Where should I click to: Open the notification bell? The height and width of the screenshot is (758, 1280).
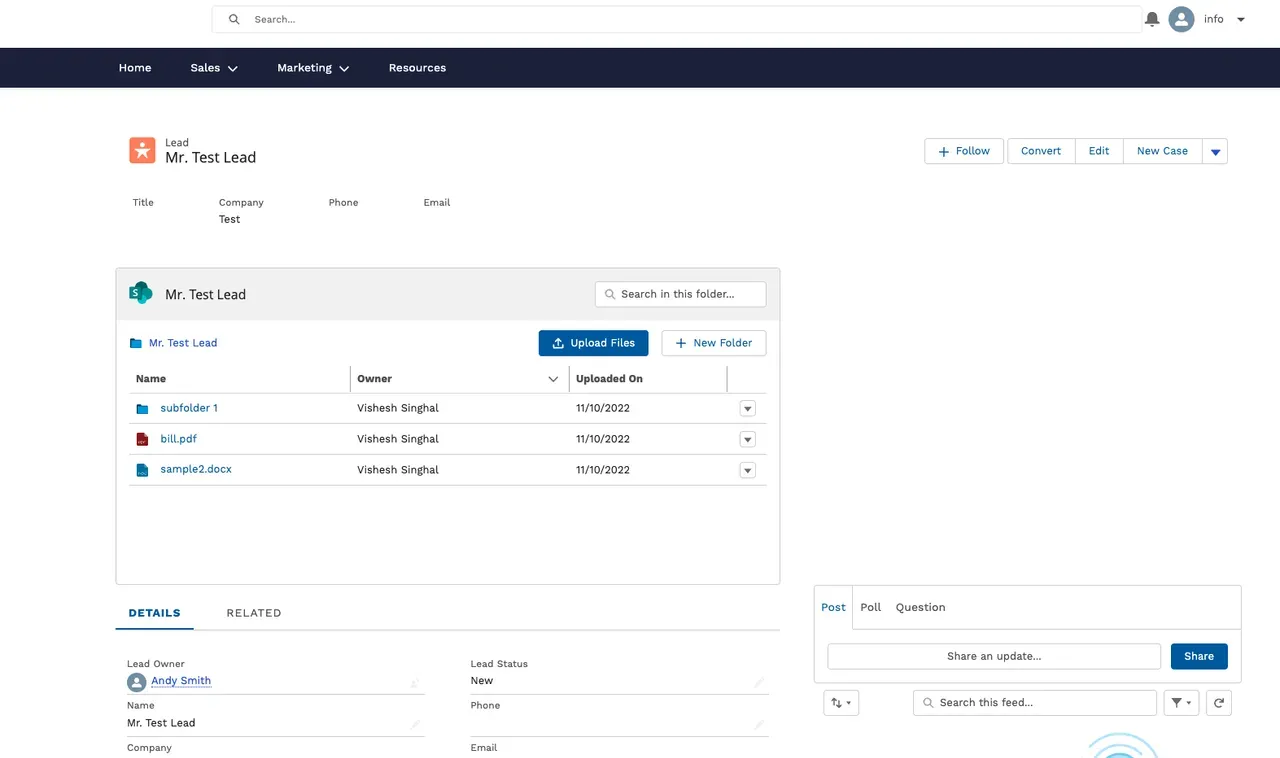1151,18
